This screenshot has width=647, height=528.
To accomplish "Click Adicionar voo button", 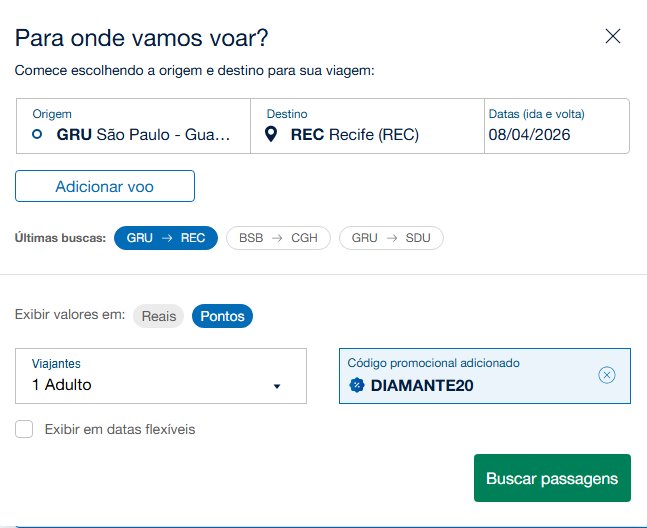I will coord(104,186).
